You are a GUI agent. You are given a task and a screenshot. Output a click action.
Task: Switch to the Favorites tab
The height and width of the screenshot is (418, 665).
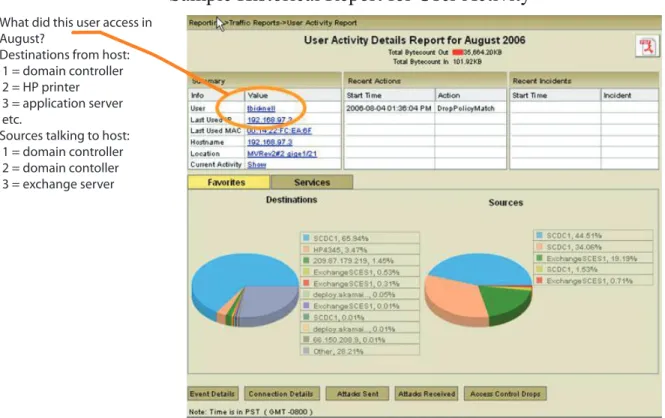[228, 182]
